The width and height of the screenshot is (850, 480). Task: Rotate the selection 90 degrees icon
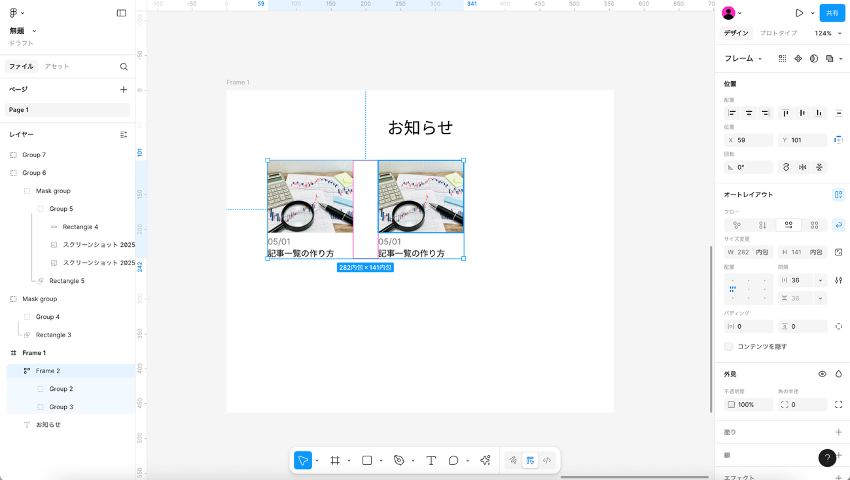(786, 168)
